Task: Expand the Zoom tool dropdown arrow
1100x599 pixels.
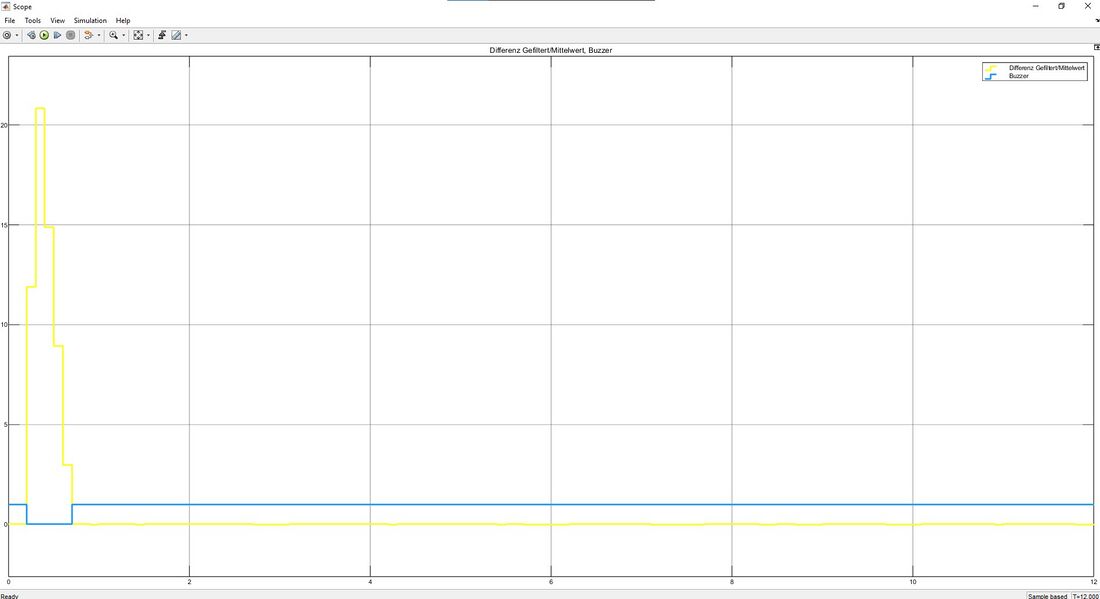Action: pyautogui.click(x=124, y=35)
